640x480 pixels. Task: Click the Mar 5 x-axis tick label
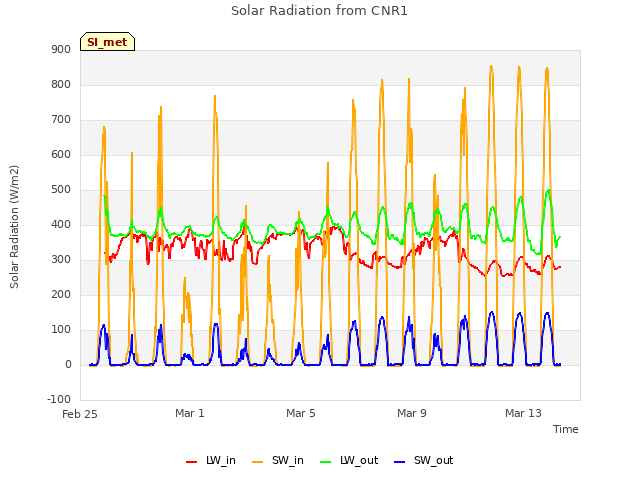click(300, 413)
